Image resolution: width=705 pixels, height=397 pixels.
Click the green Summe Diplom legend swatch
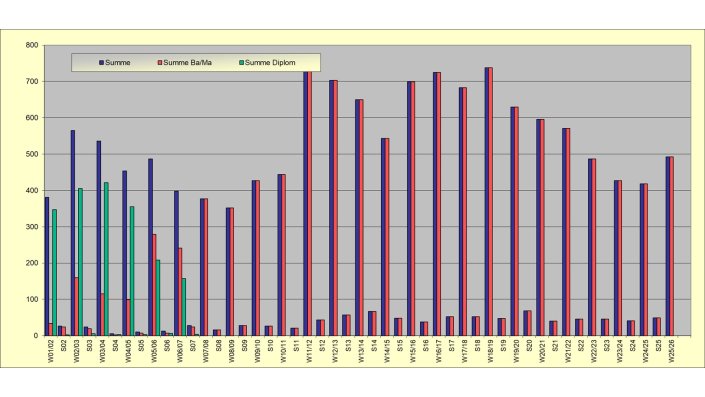(241, 63)
